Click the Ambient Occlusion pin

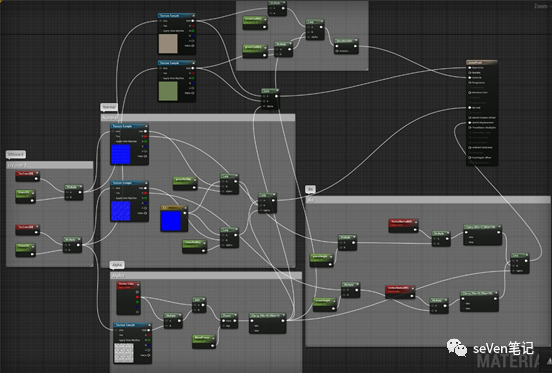point(470,147)
